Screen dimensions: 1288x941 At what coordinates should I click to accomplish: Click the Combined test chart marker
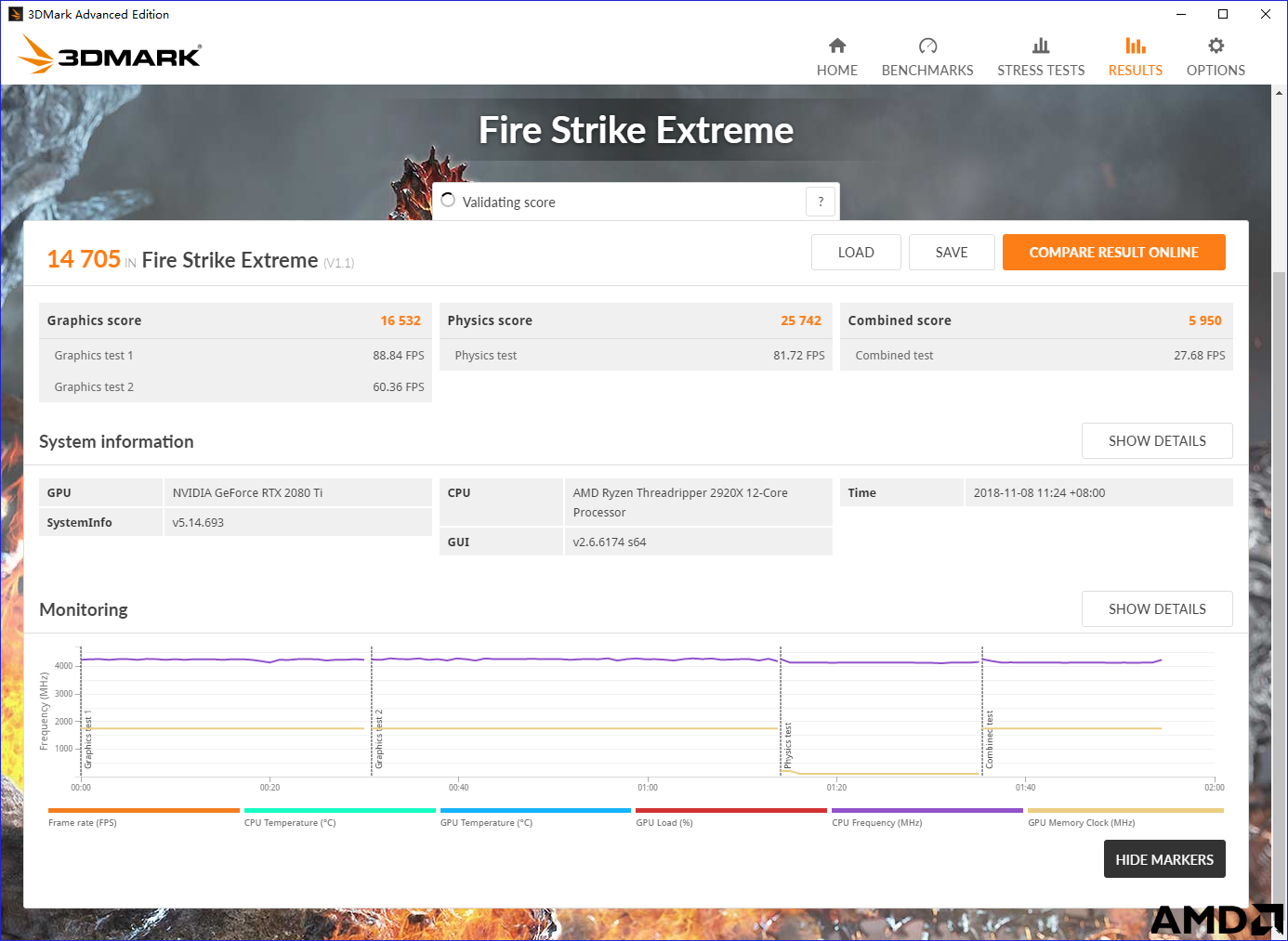[990, 740]
